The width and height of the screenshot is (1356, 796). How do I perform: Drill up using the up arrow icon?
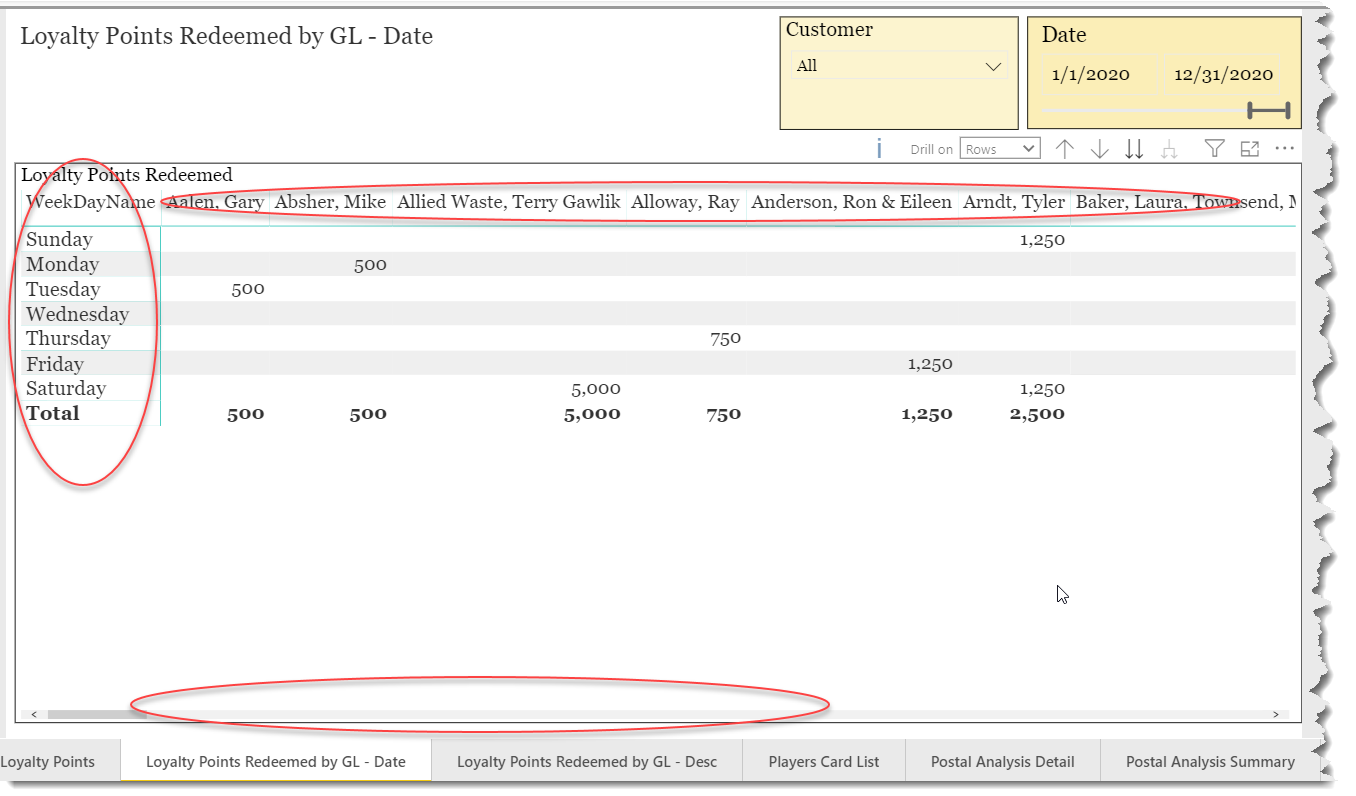click(x=1065, y=149)
